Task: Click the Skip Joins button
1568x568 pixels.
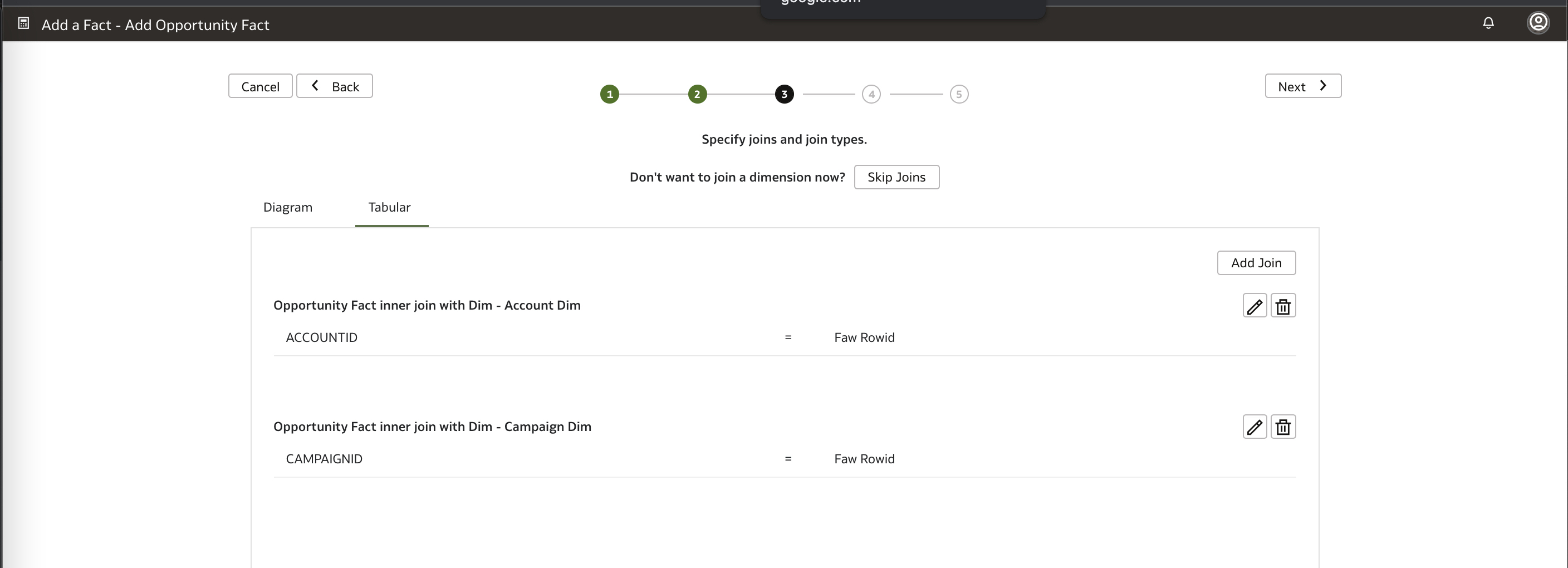Action: 896,177
